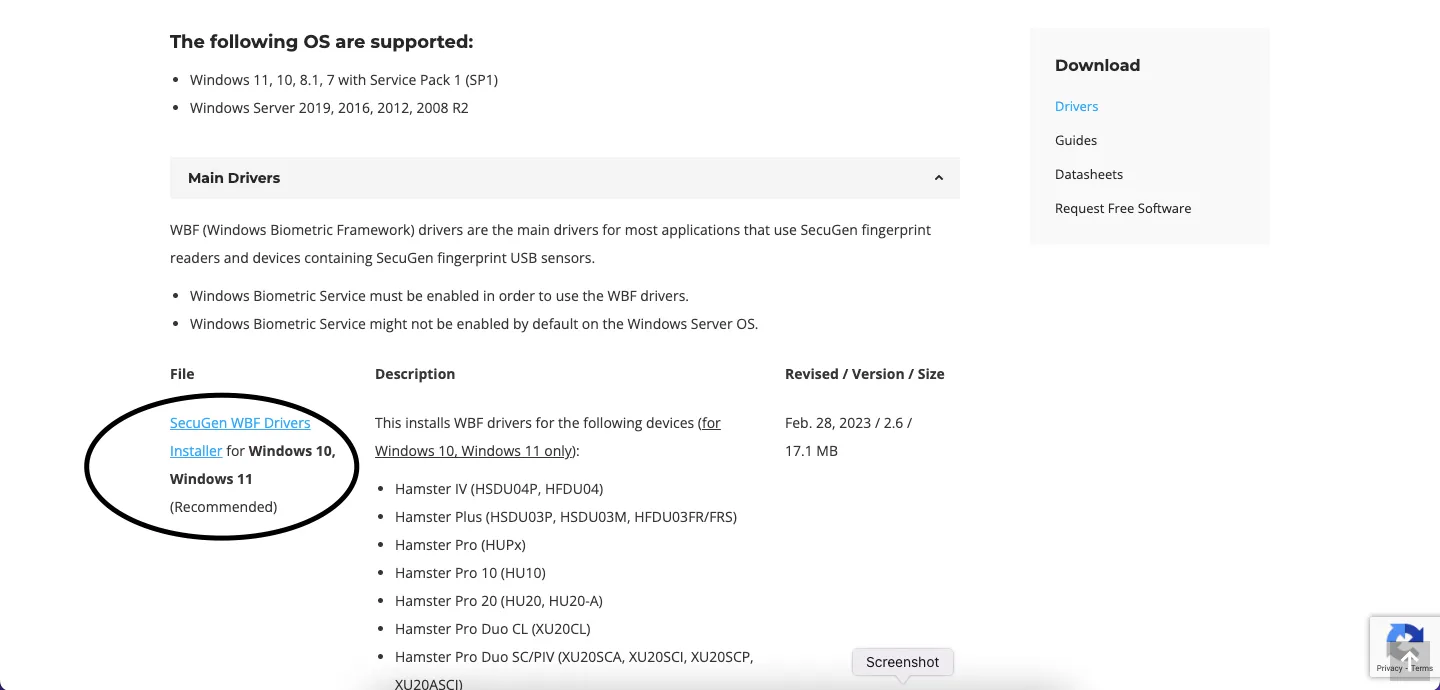Screen dimensions: 1440x690
Task: Open Guides in Download sidebar
Action: (x=1076, y=140)
